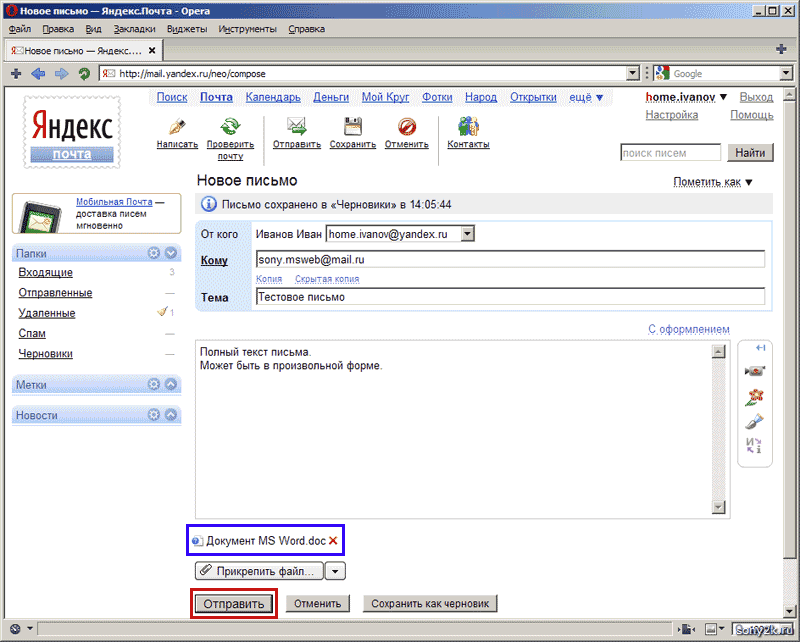Open the Входящие folder
The image size is (800, 642).
(45, 273)
